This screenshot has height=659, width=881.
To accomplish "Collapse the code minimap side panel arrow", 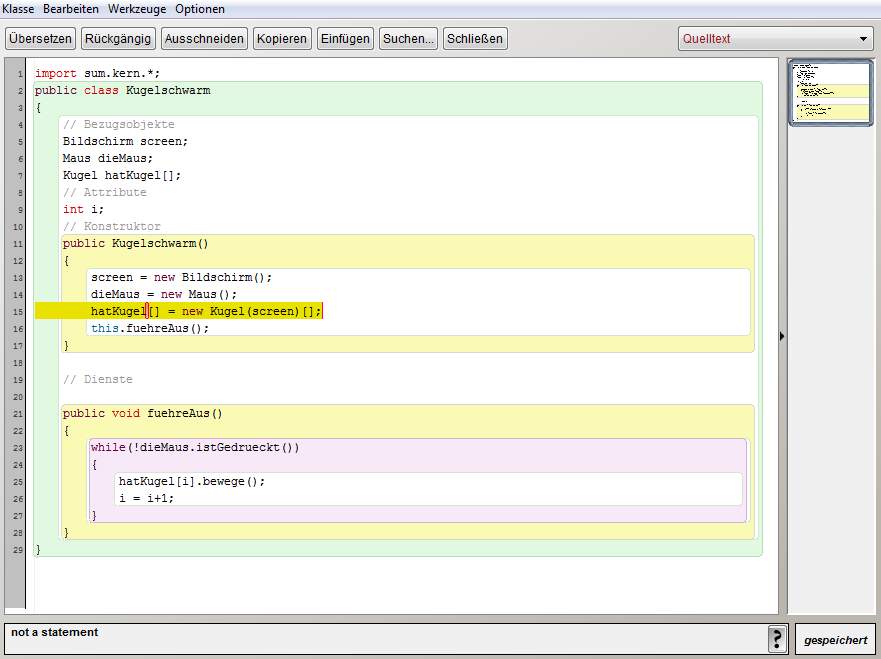I will coord(782,337).
